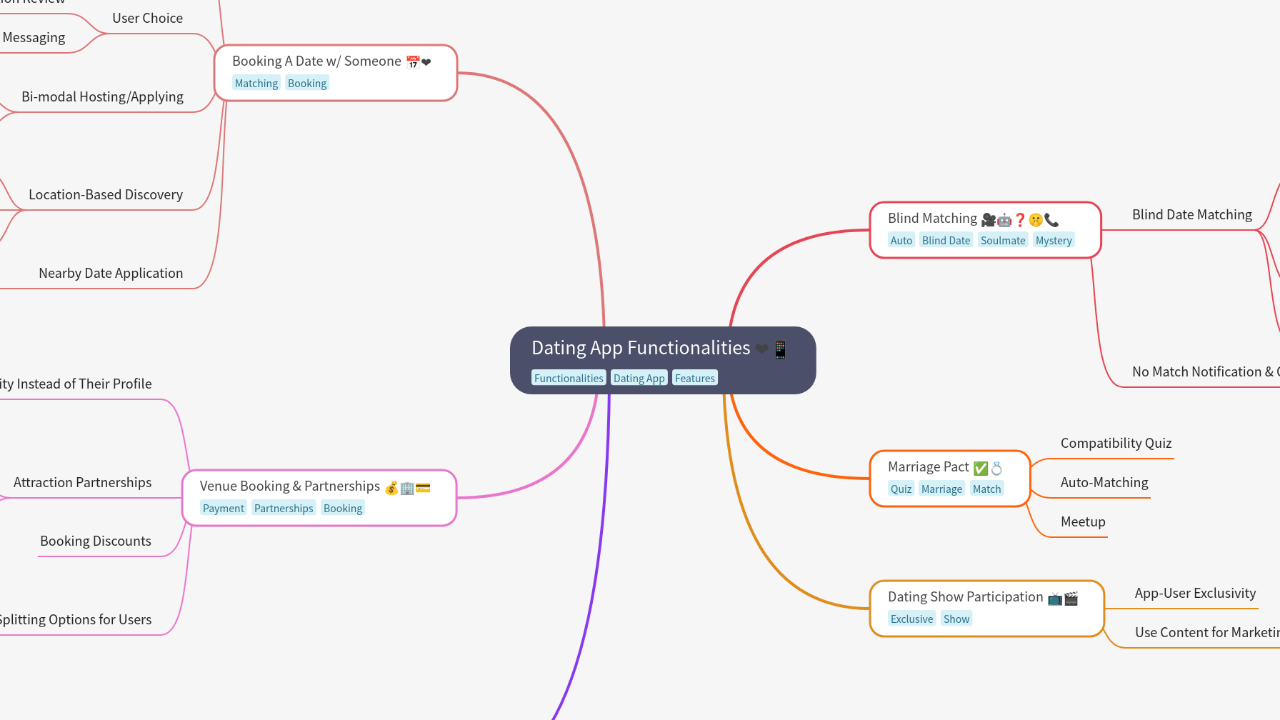This screenshot has height=720, width=1280.
Task: Select the Booking A Date w/ Someone node
Action: [x=336, y=72]
